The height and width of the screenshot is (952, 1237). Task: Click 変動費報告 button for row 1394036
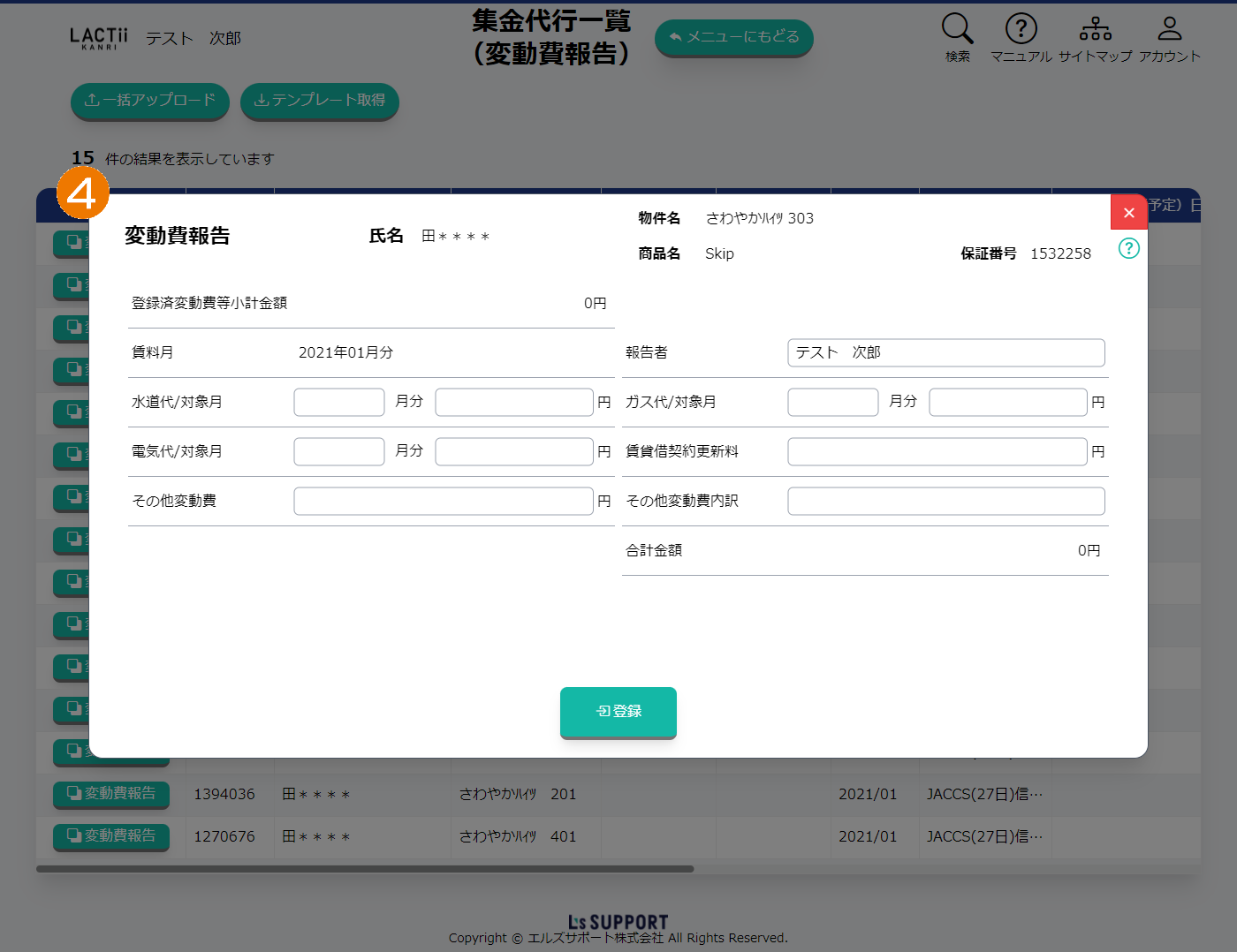[x=111, y=794]
